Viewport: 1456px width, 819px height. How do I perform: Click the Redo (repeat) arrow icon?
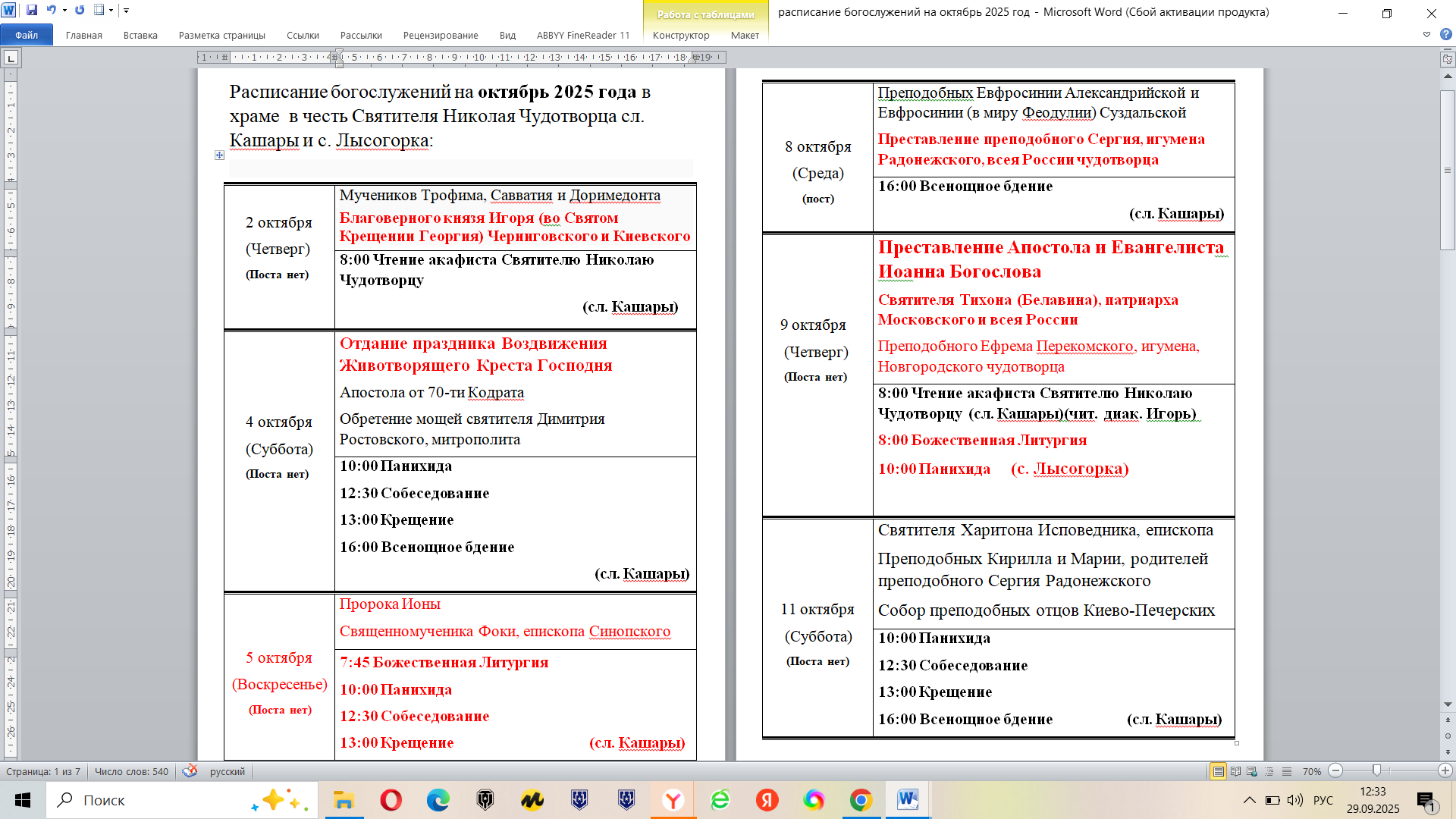coord(80,11)
